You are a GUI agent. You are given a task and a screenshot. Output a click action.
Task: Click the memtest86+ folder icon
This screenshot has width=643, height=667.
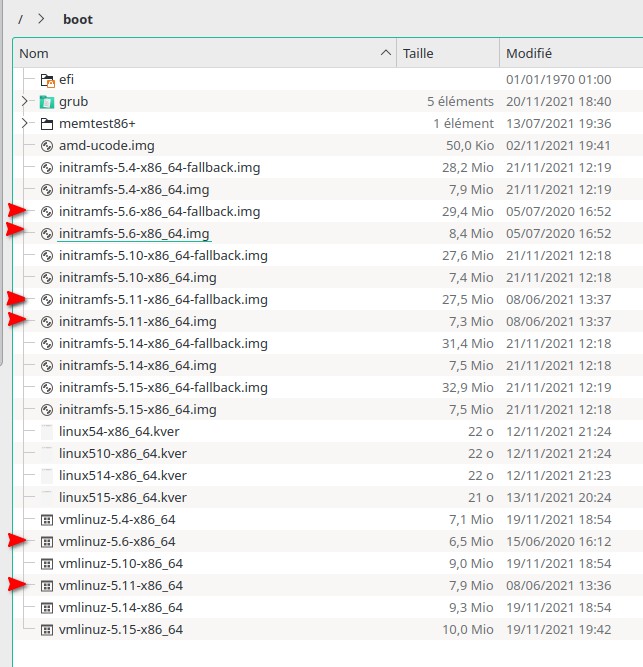coord(47,124)
